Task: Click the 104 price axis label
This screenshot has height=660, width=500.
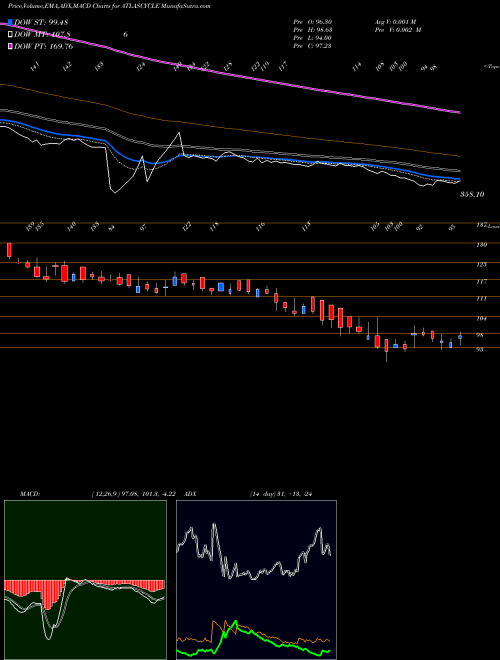Action: point(482,319)
